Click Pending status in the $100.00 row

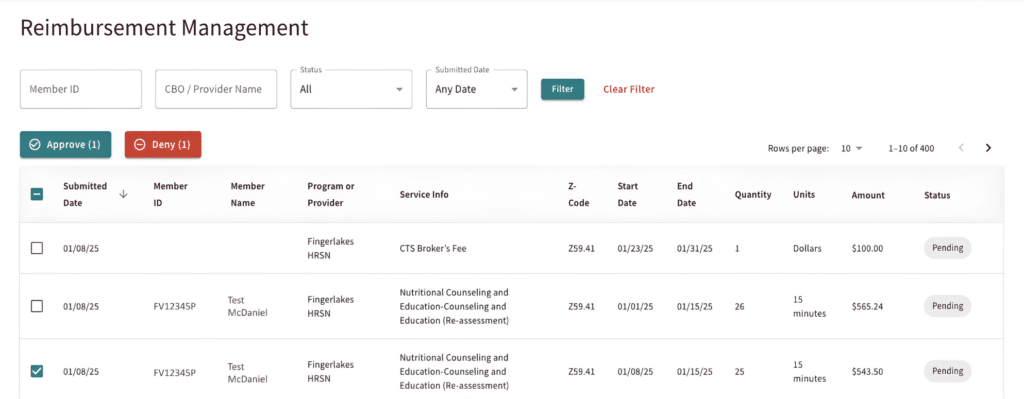[x=947, y=248]
